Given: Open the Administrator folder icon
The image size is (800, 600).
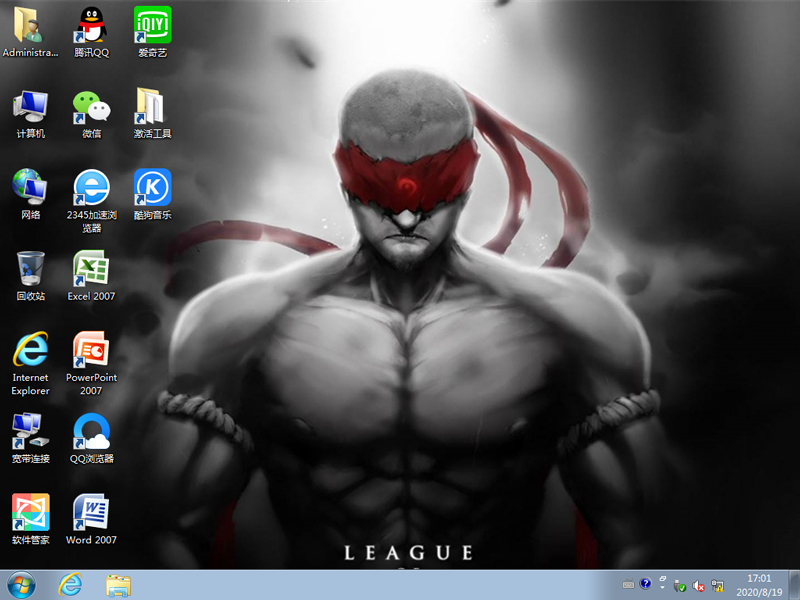Looking at the screenshot, I should point(30,32).
